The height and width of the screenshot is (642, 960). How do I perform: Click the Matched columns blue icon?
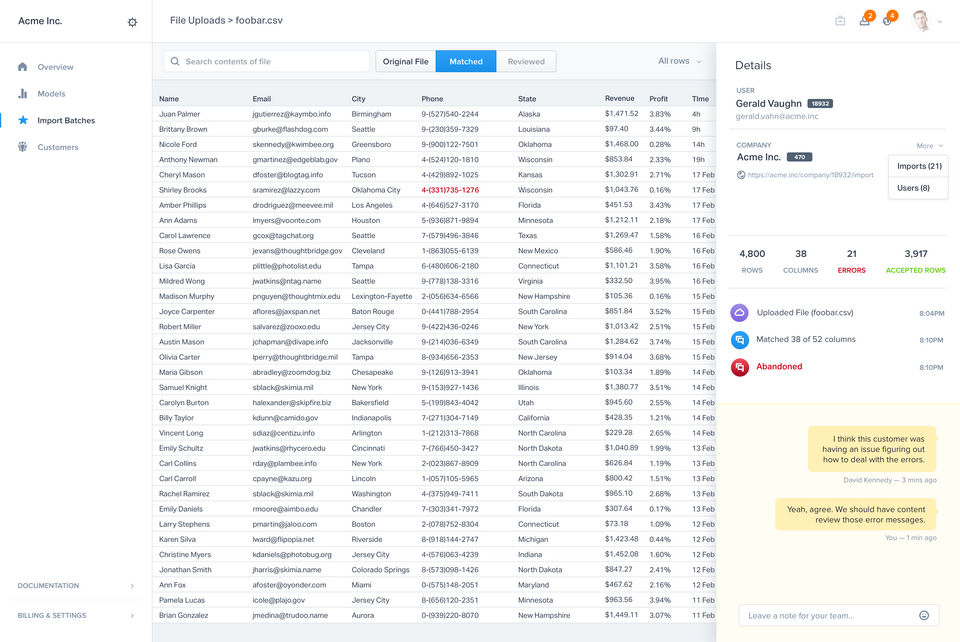(740, 340)
